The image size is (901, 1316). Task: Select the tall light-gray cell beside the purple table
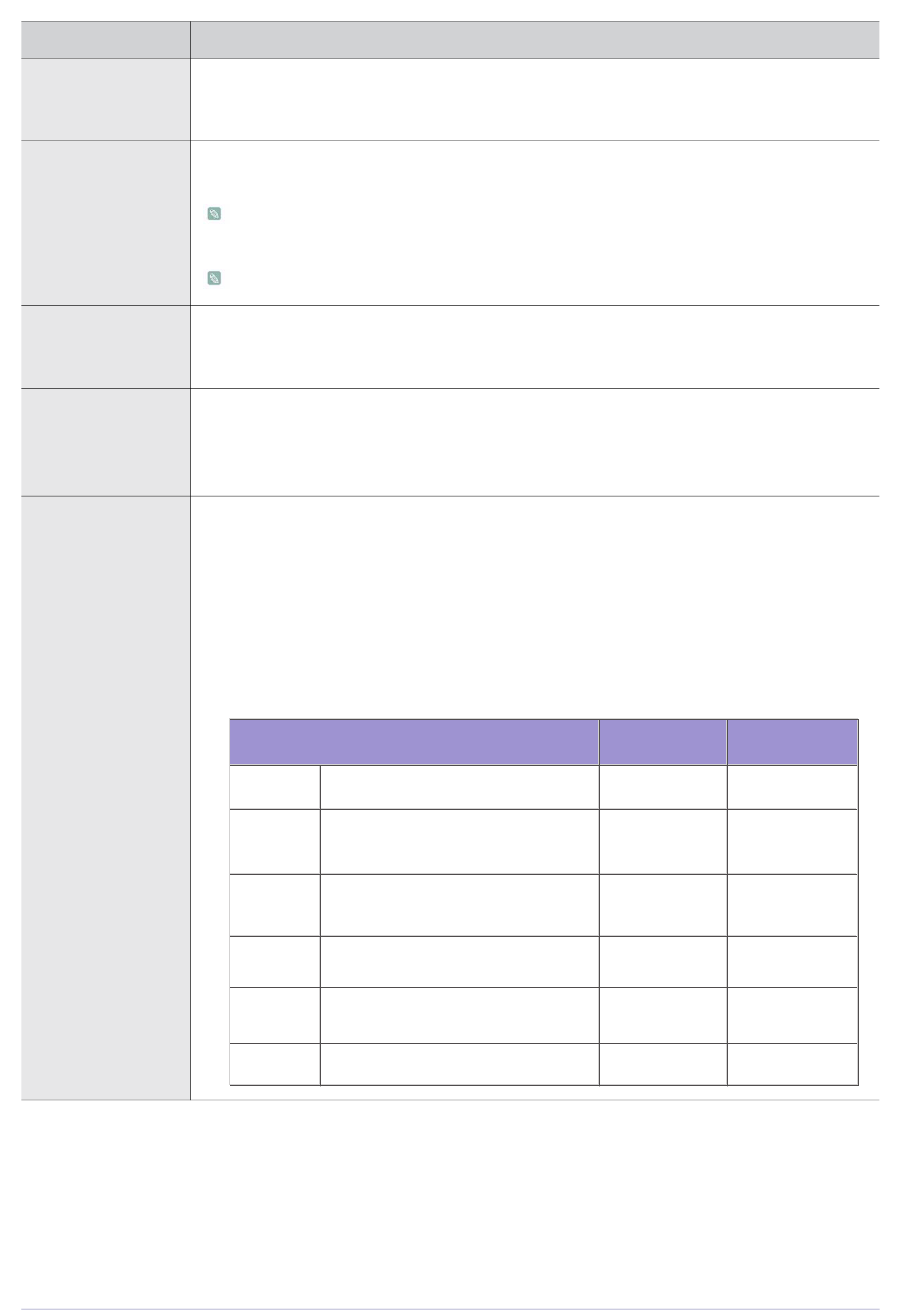[x=105, y=798]
